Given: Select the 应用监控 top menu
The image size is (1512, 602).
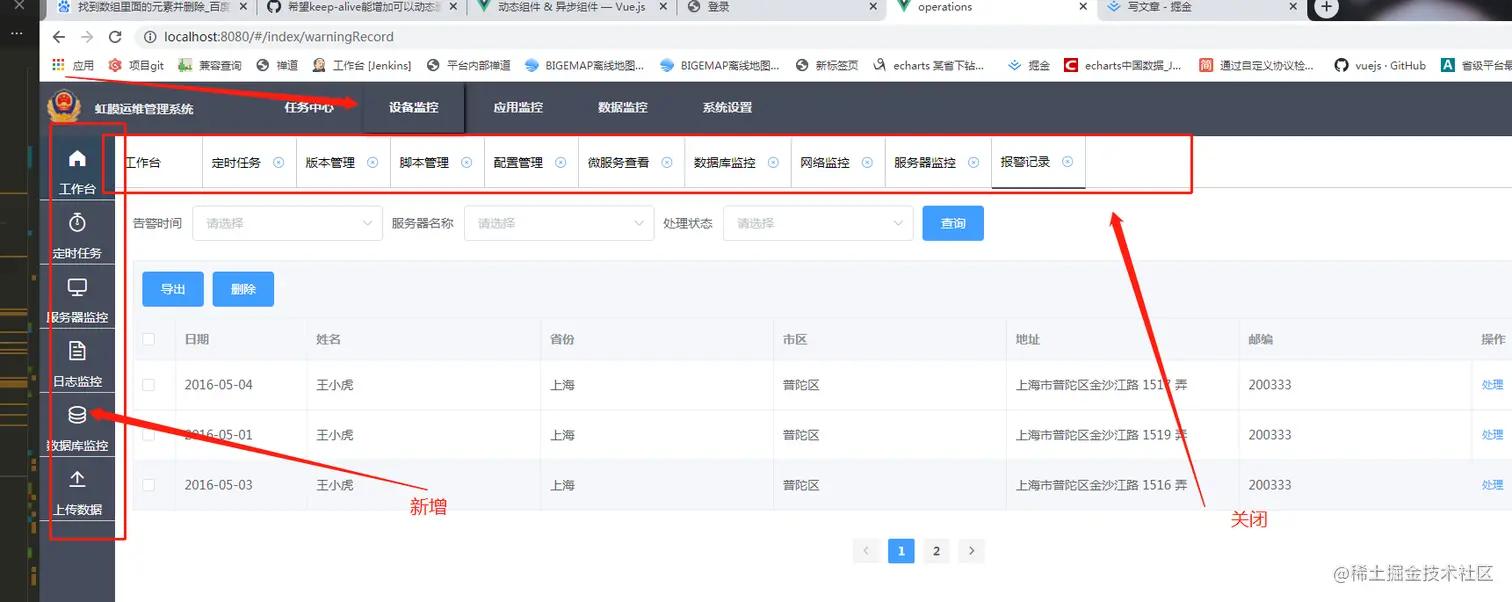Looking at the screenshot, I should pos(518,107).
